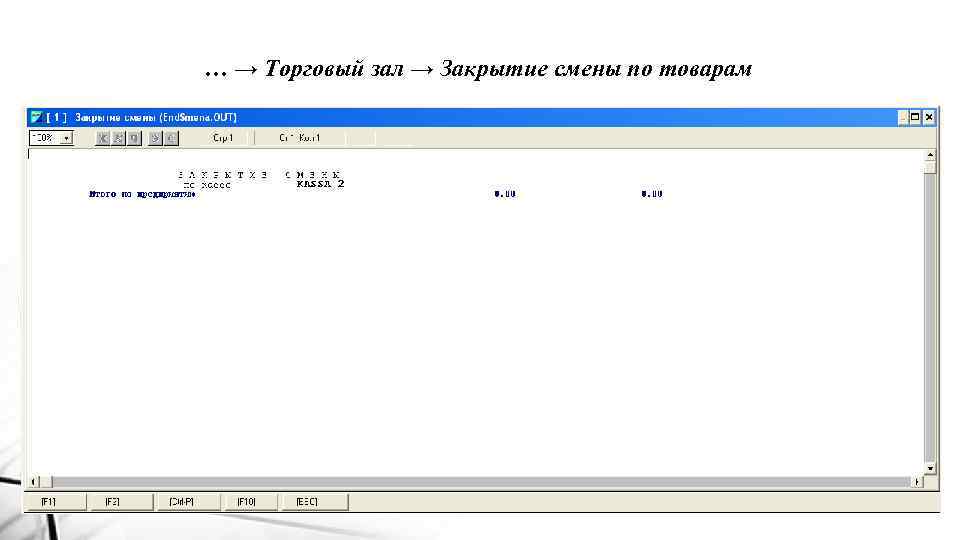Minimize the Закрытие смены window

click(902, 117)
